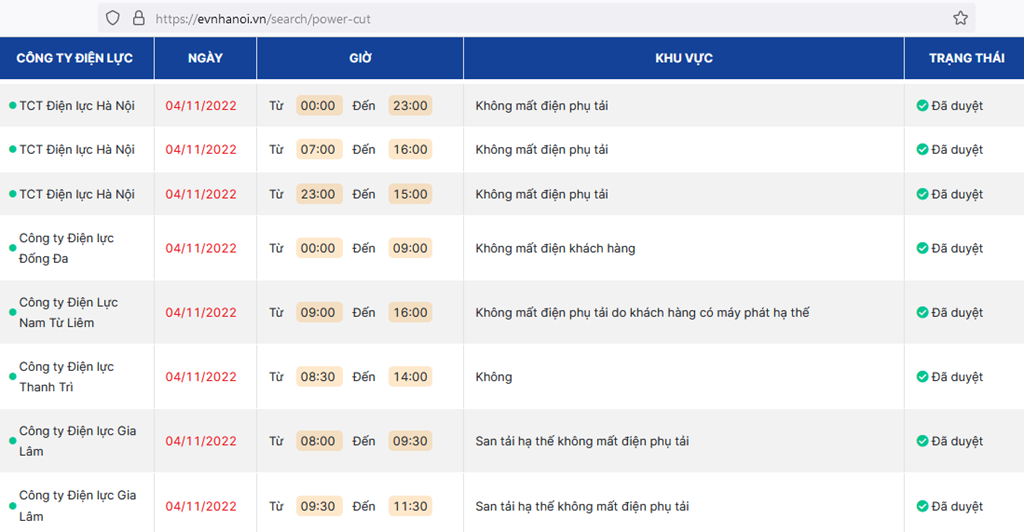Click San tải hạ thế text in the 09:30–11:30 row
Viewport: 1024px width, 532px height.
(582, 506)
